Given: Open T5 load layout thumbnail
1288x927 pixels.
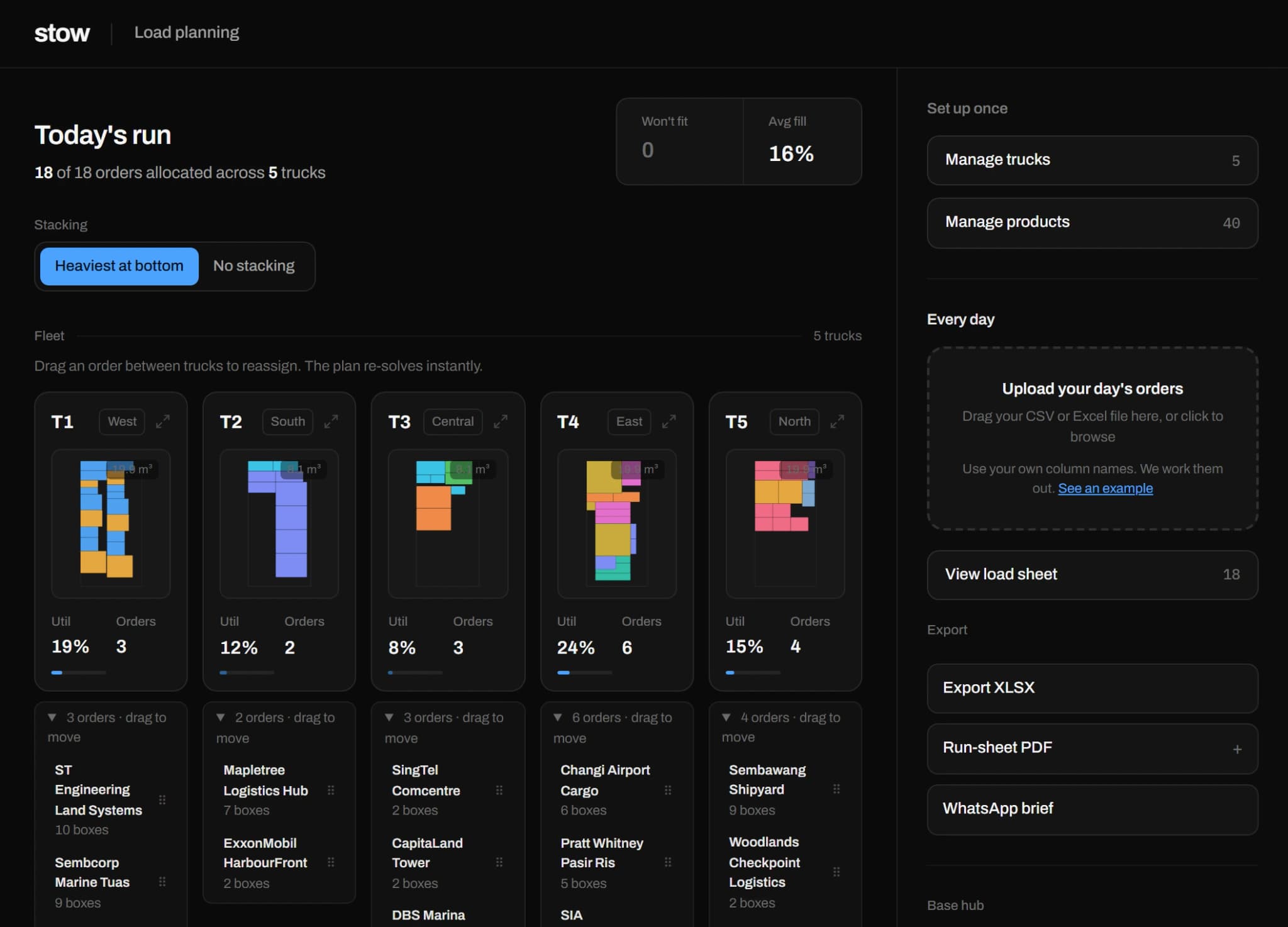Looking at the screenshot, I should (x=785, y=523).
